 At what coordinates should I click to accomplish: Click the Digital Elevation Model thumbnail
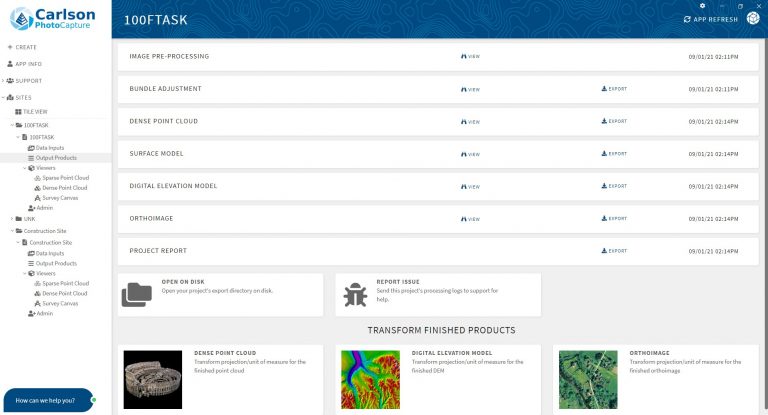[370, 380]
